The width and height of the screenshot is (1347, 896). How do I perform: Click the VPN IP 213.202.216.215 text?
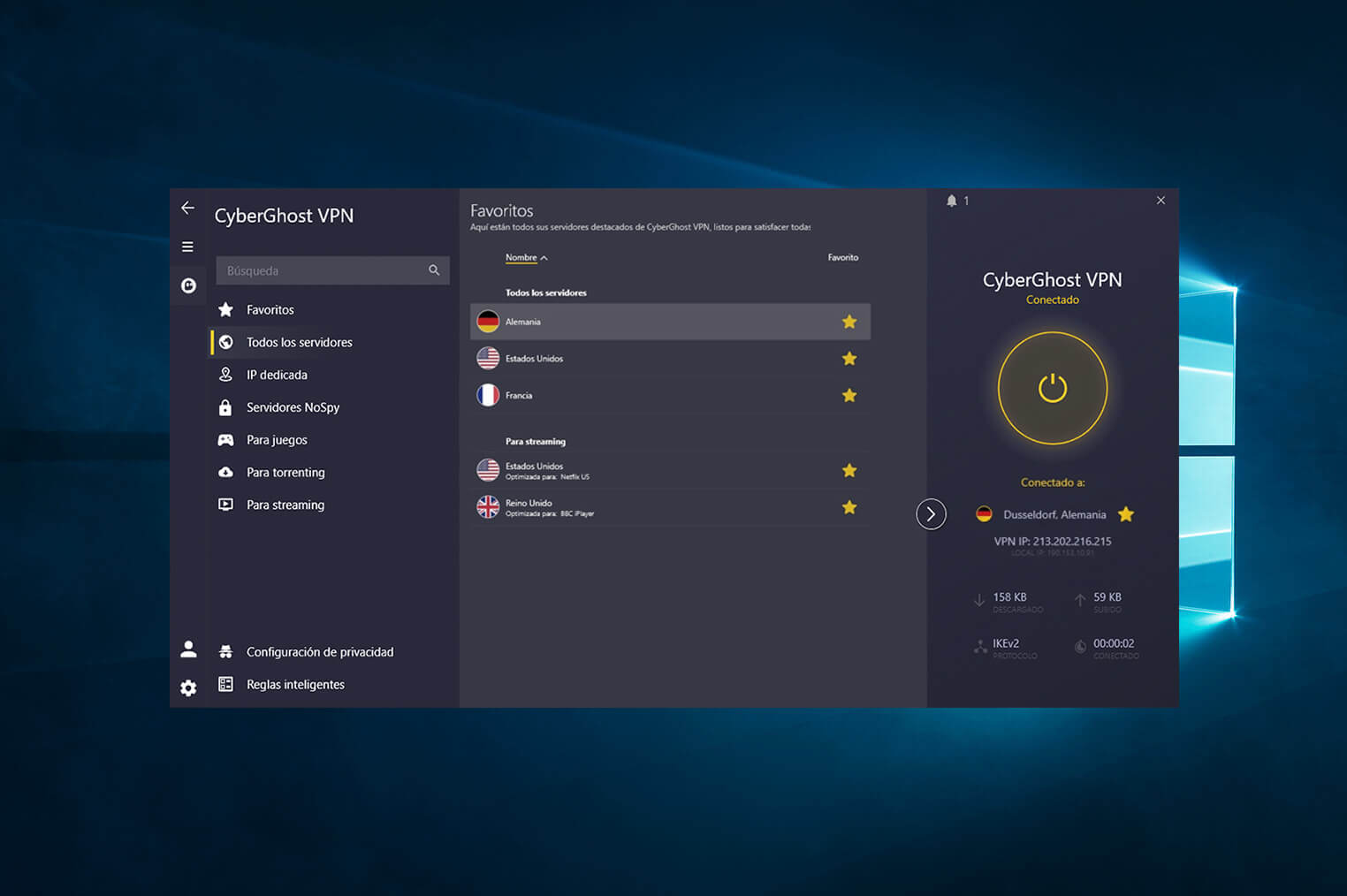tap(1053, 542)
